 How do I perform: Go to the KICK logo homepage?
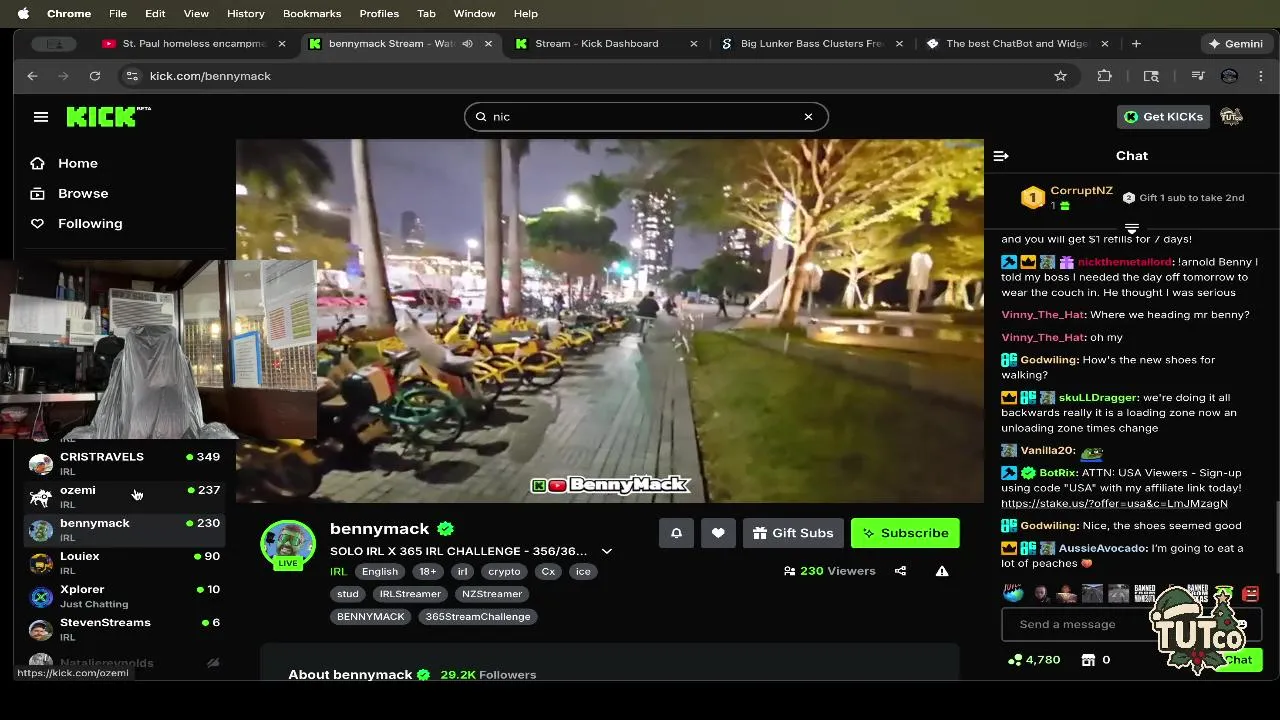tap(108, 117)
